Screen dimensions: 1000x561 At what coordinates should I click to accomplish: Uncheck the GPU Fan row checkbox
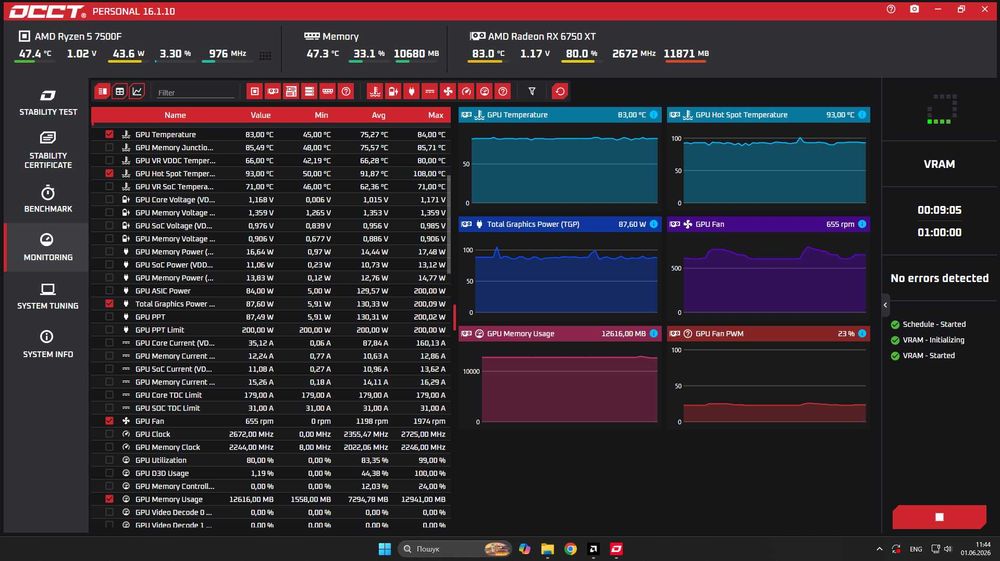pyautogui.click(x=109, y=421)
